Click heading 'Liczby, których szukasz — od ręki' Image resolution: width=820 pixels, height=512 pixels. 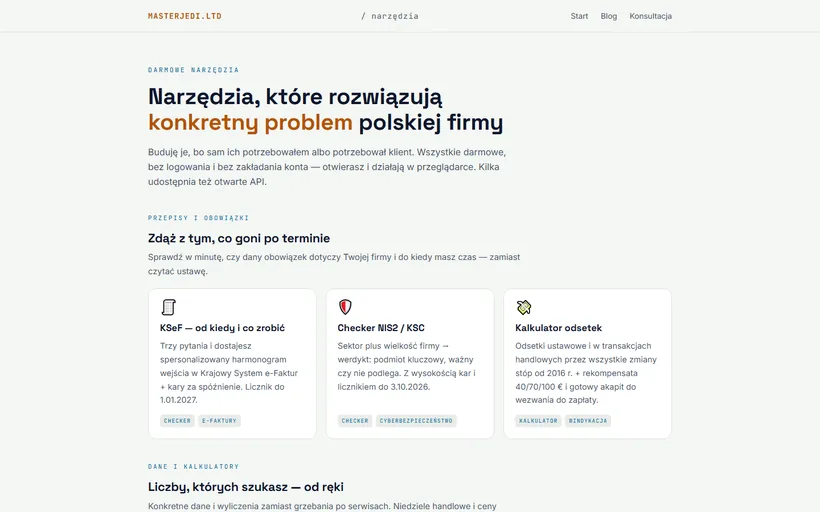click(246, 487)
